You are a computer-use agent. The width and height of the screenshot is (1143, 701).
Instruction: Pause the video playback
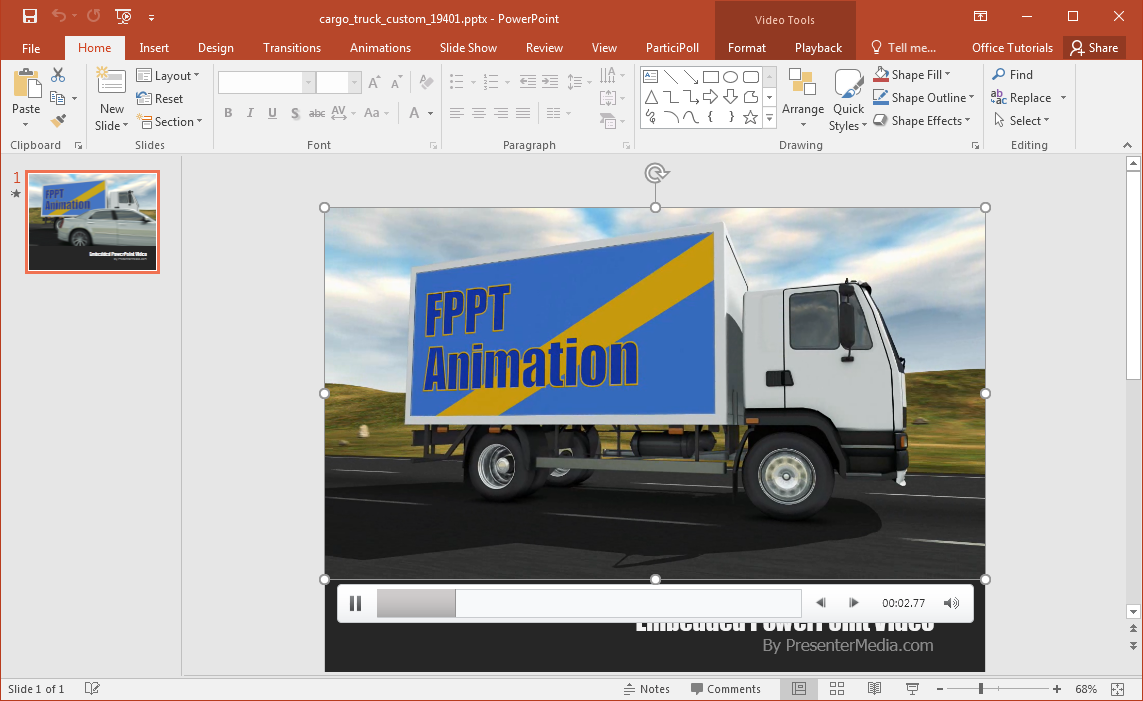tap(356, 602)
